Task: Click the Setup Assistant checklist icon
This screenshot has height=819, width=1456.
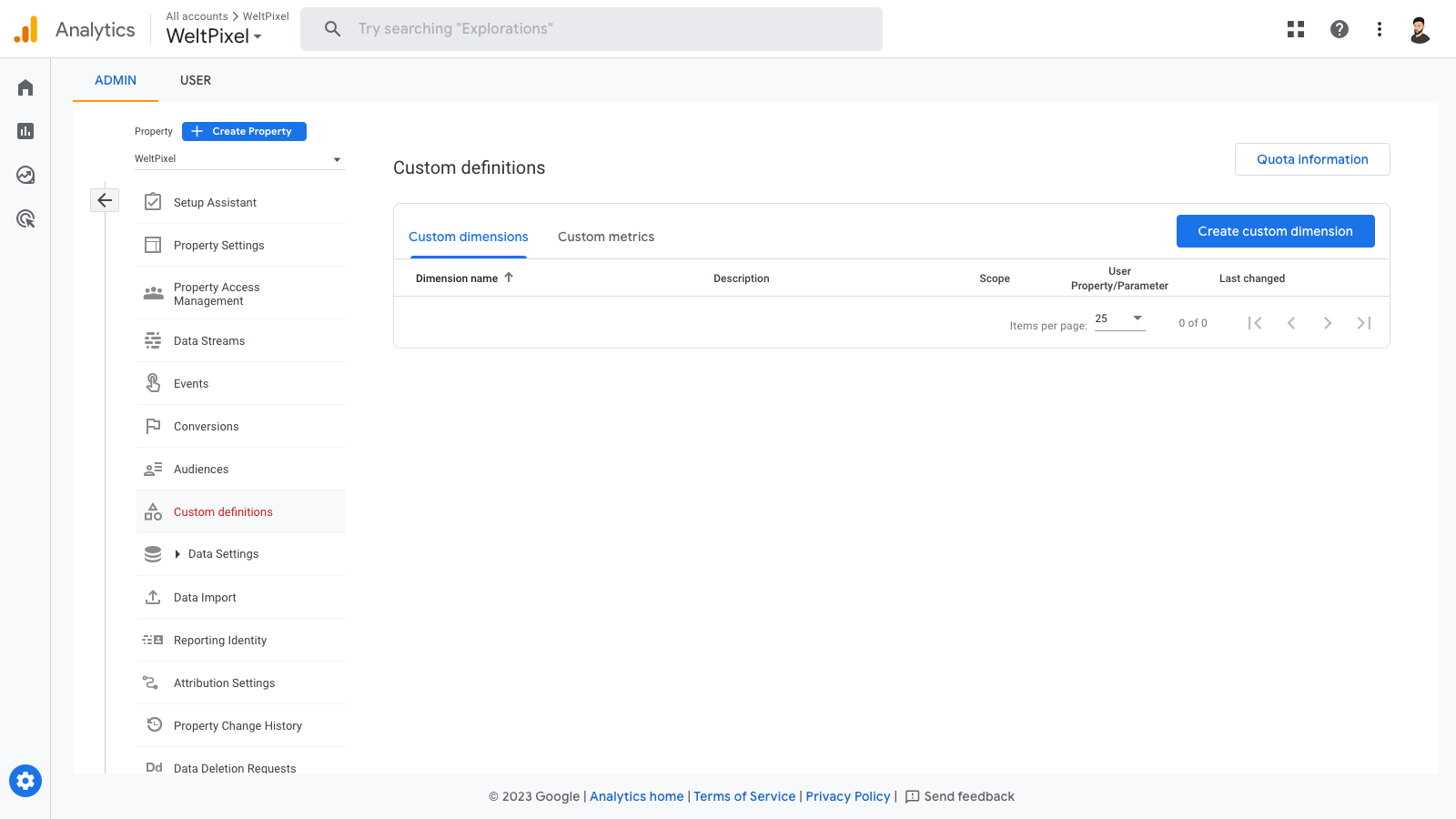Action: pyautogui.click(x=153, y=202)
